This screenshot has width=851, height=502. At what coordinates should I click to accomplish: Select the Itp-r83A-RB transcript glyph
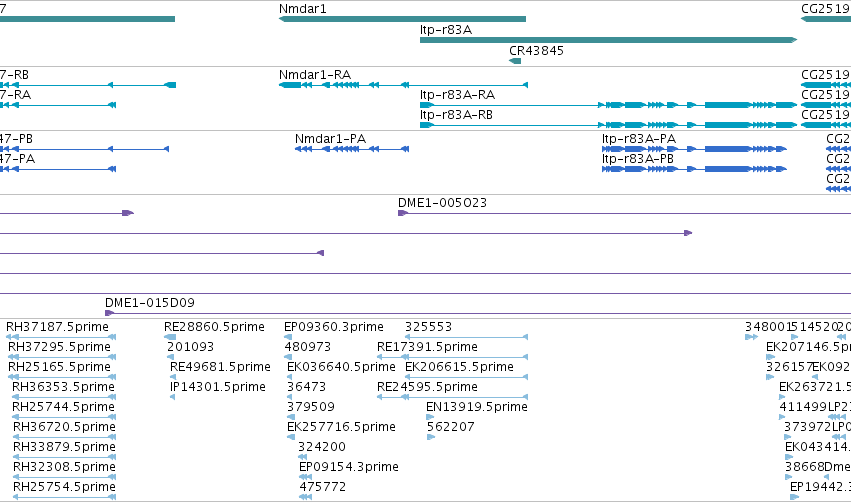(608, 125)
